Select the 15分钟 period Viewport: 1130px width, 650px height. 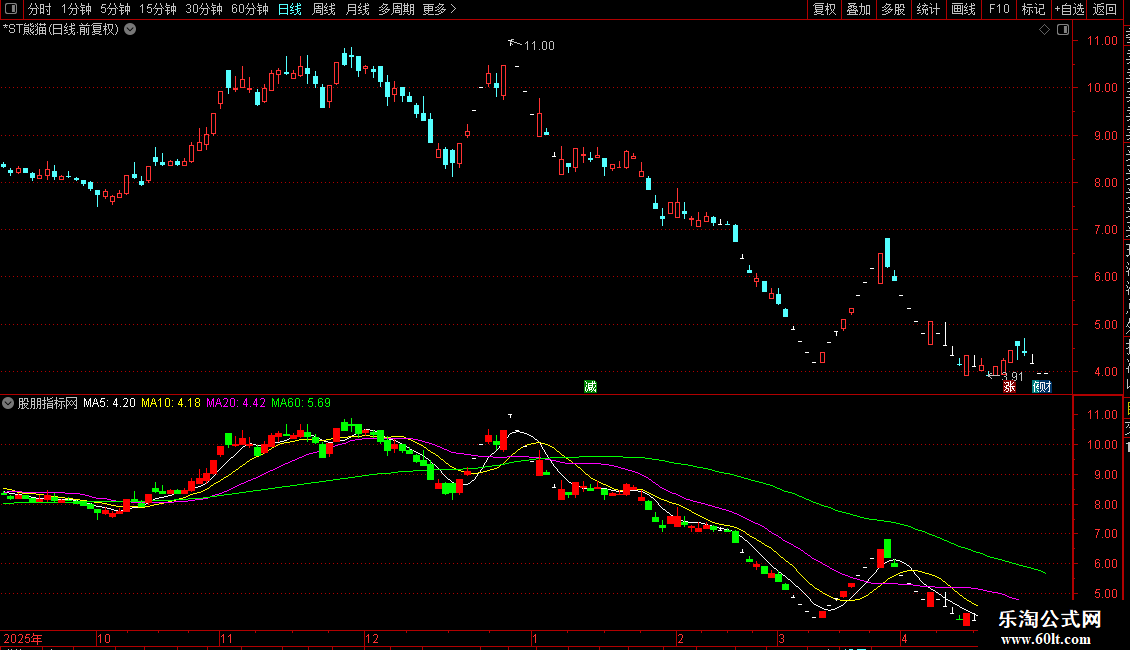click(158, 9)
